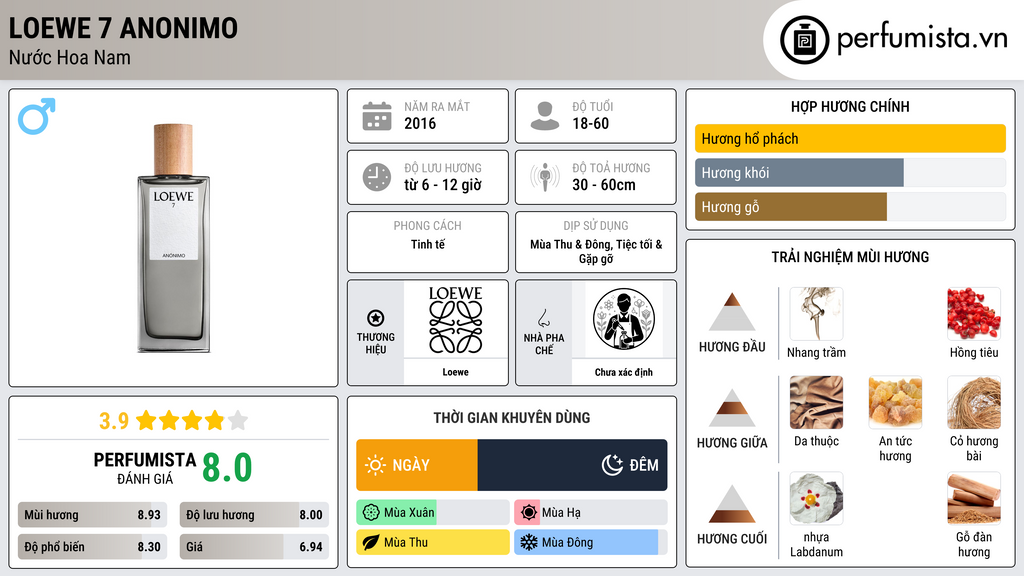Select the Da thuộc note image
Screen dimensions: 1024x576
[x=816, y=402]
